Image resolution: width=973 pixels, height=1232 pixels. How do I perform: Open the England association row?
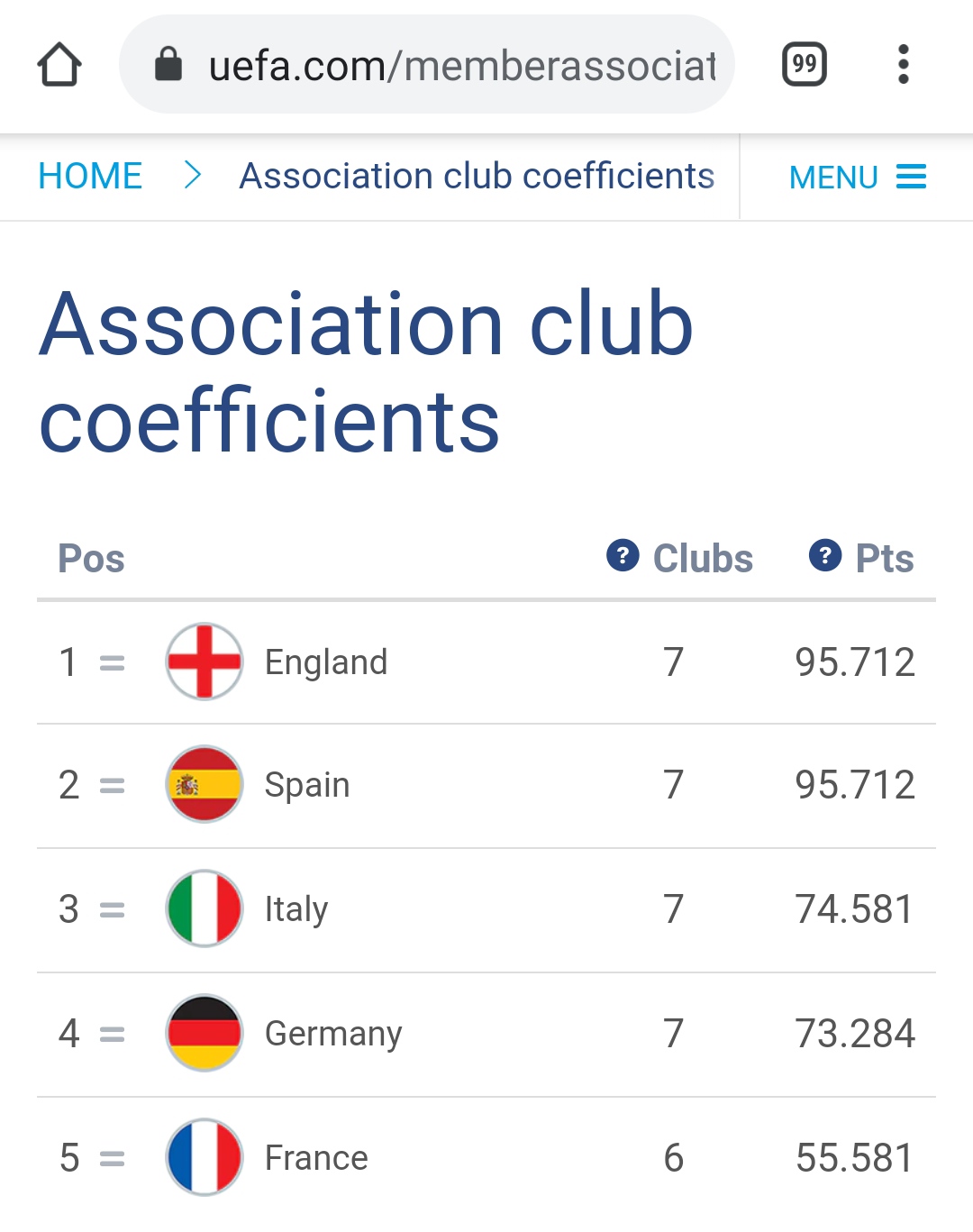(486, 662)
